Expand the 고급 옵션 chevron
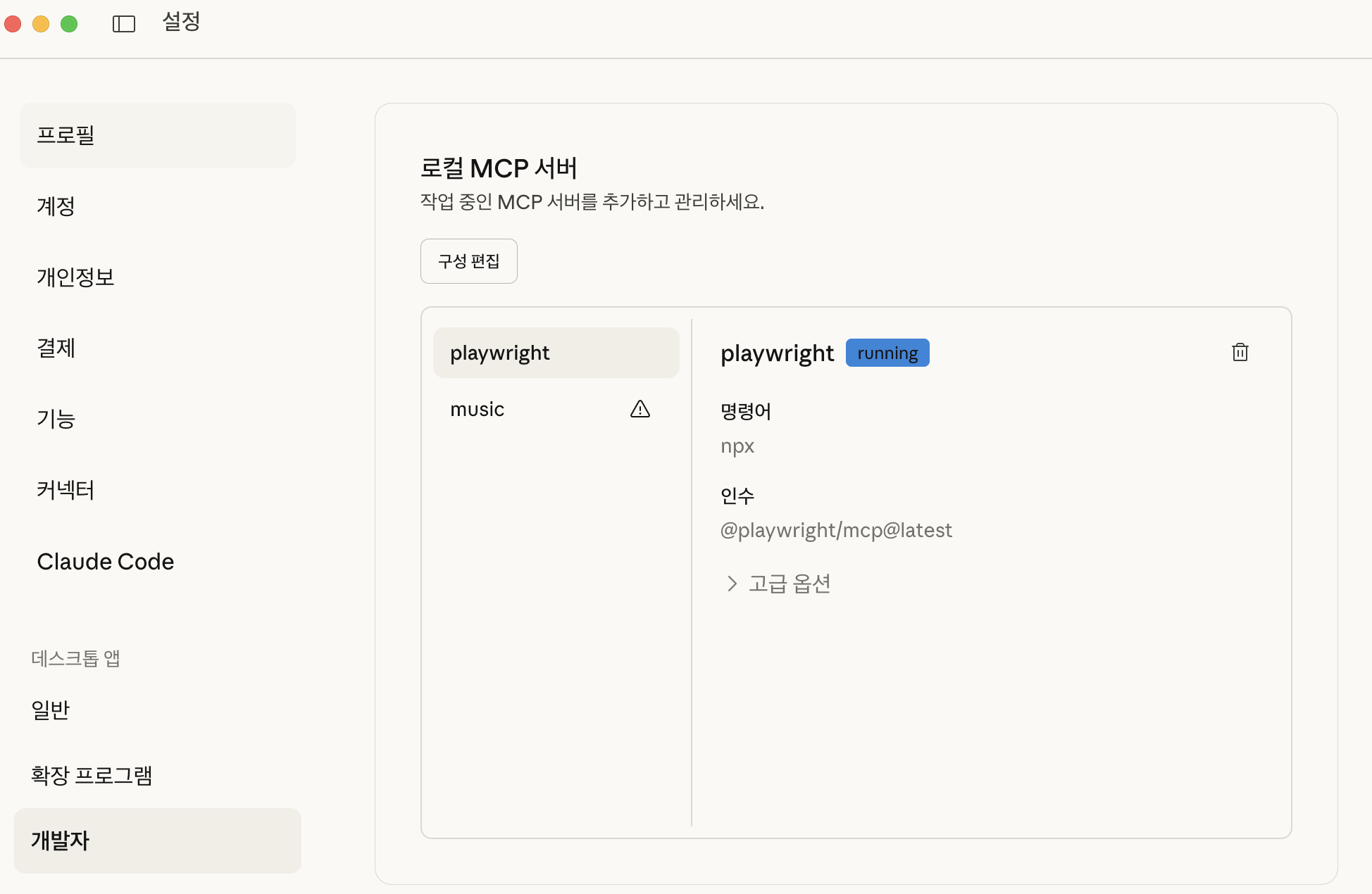This screenshot has width=1372, height=894. click(732, 584)
